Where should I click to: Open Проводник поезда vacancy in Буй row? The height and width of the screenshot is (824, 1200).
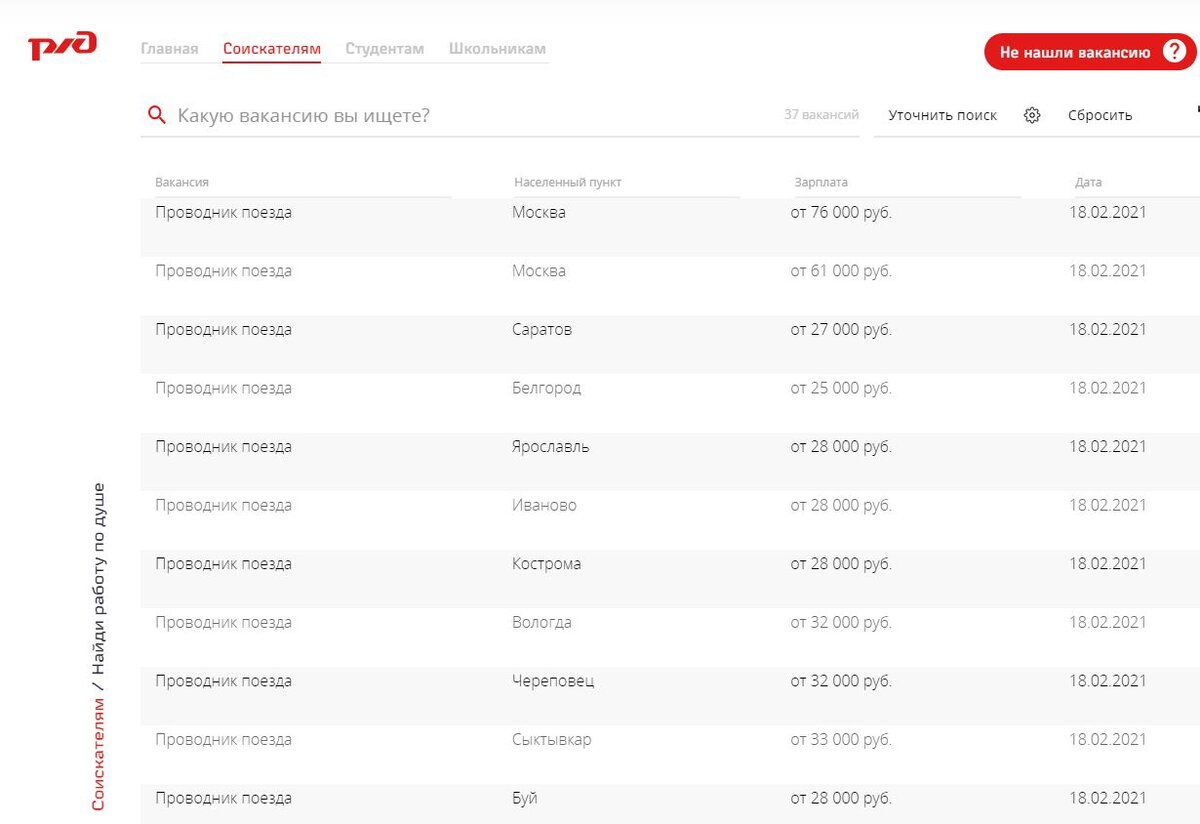pos(223,798)
